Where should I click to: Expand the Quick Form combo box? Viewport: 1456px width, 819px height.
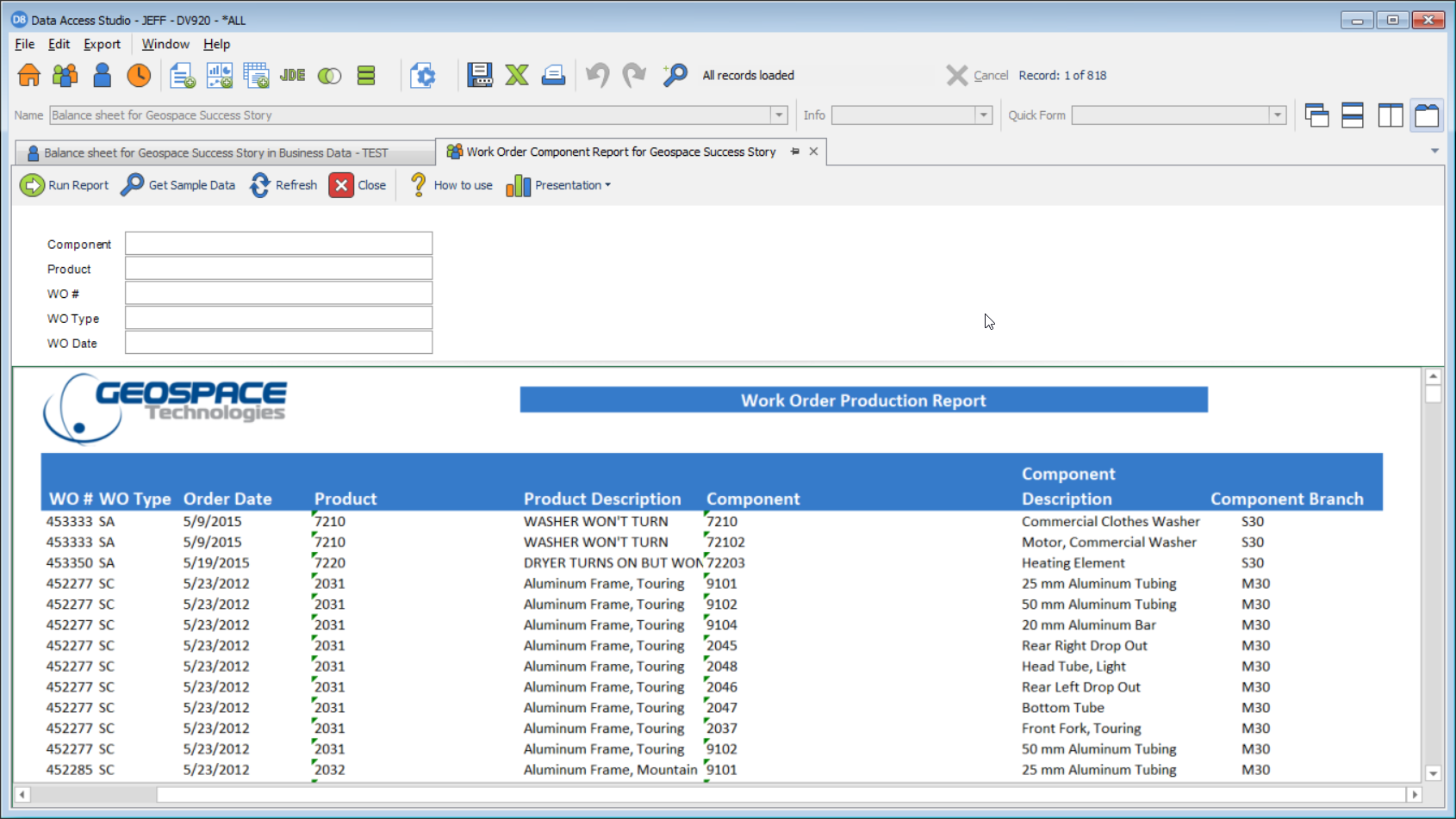point(1277,115)
